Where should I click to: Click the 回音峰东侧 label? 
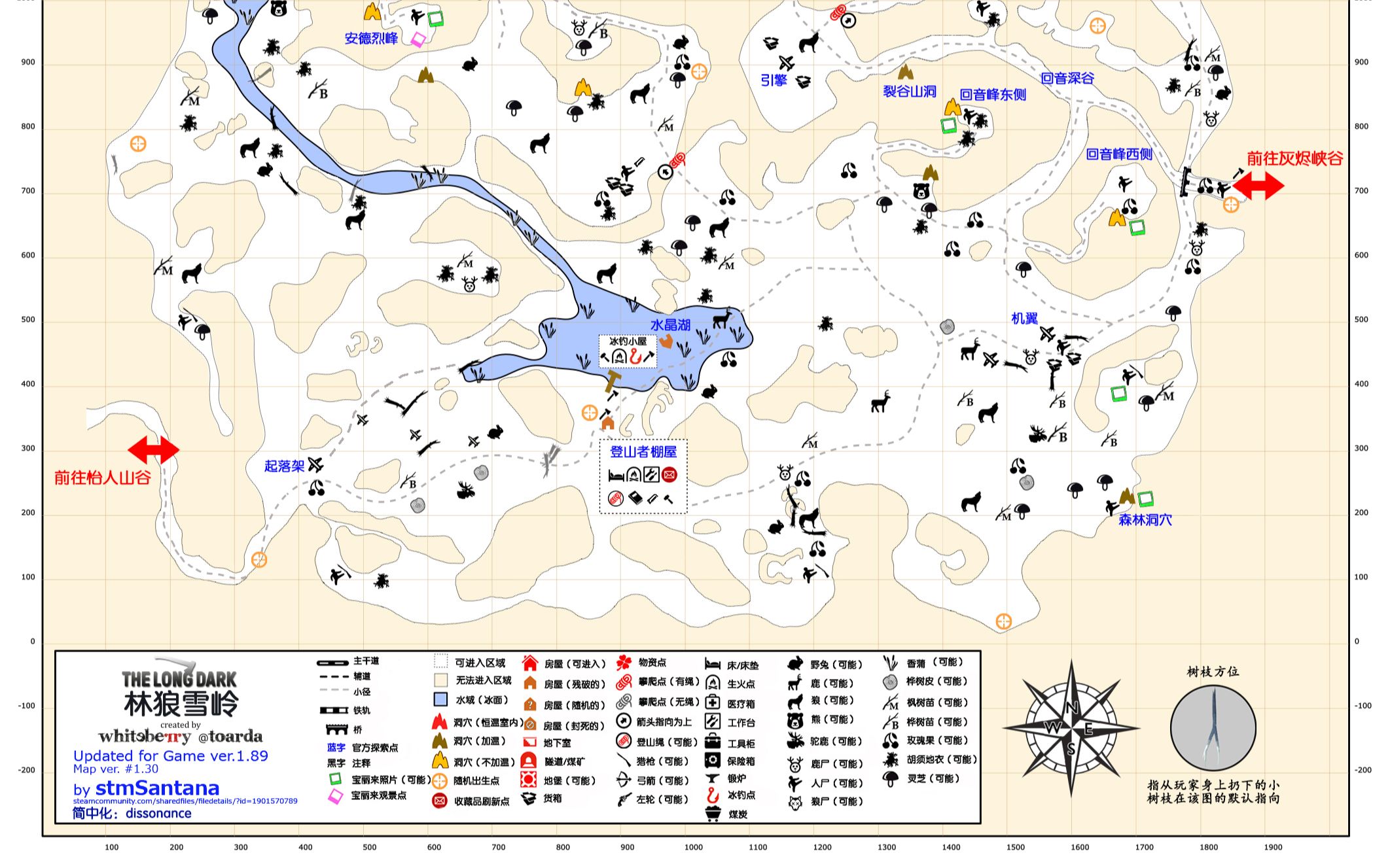[993, 94]
